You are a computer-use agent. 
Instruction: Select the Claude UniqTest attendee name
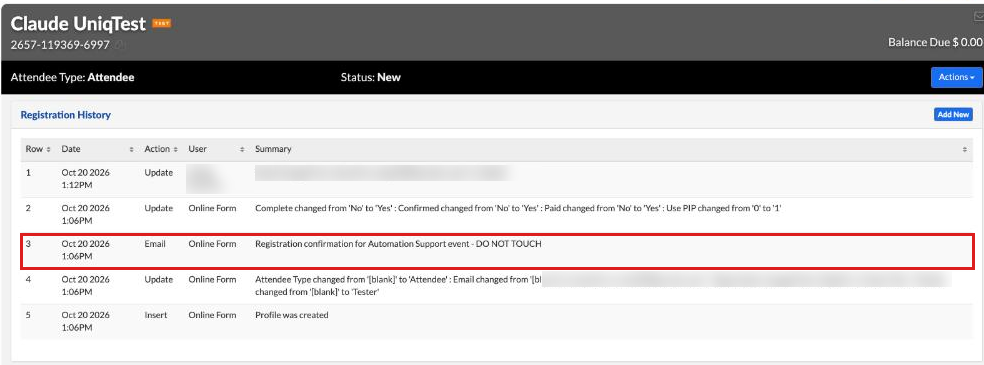click(x=78, y=24)
